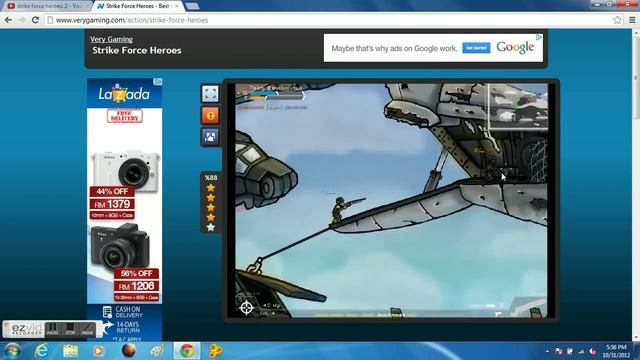Pause the ezvid recording
Viewport: 640px width, 360px height.
[x=53, y=329]
